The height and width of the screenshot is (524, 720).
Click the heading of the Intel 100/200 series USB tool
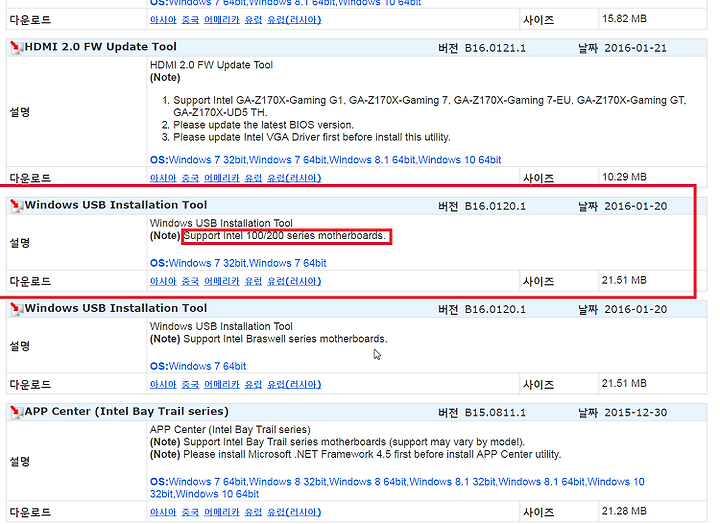(x=116, y=205)
